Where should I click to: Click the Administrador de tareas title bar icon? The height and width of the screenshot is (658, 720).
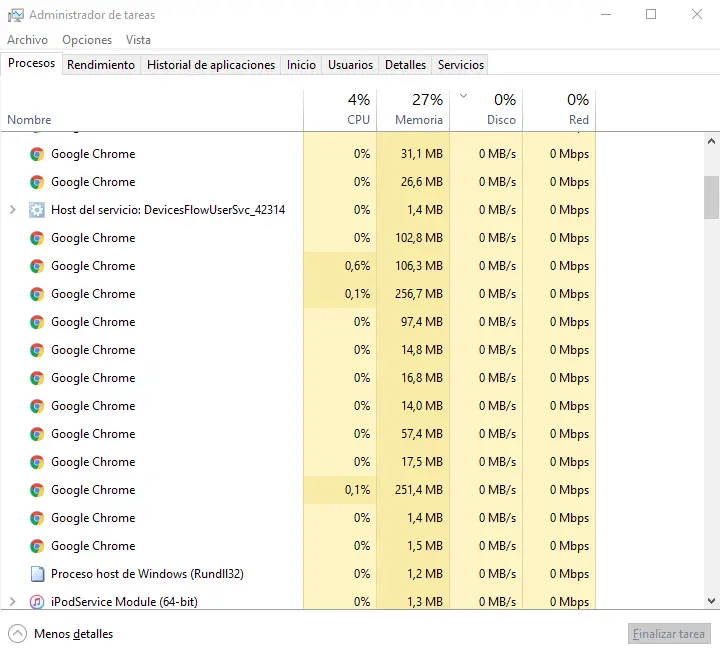point(15,15)
